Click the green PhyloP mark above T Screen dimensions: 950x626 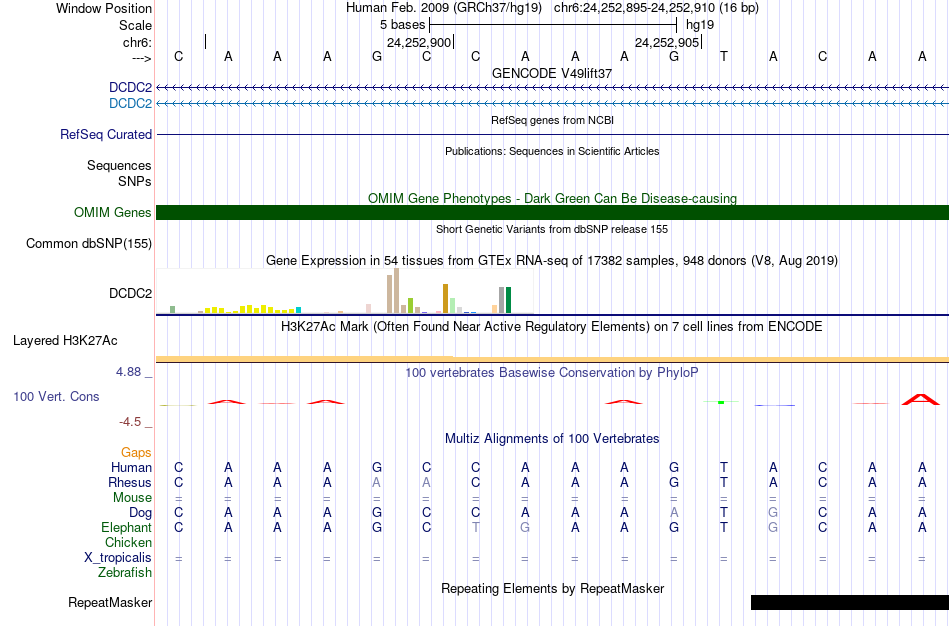(721, 402)
